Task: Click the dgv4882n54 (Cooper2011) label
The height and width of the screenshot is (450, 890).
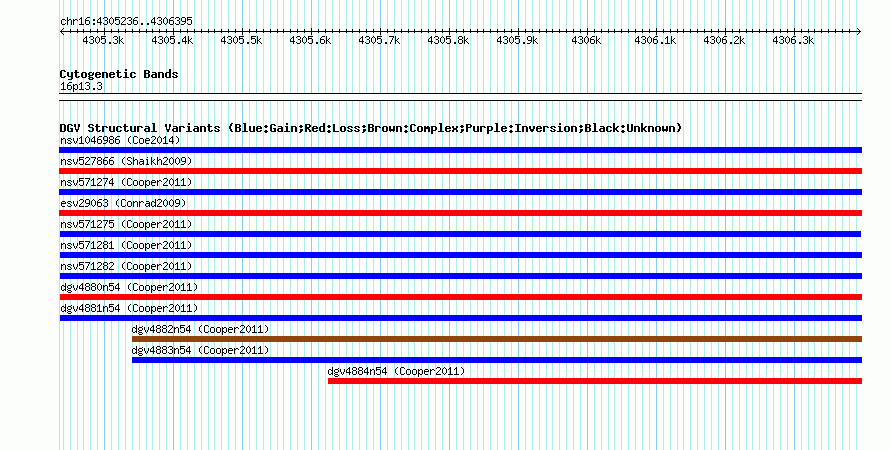Action: pos(200,329)
